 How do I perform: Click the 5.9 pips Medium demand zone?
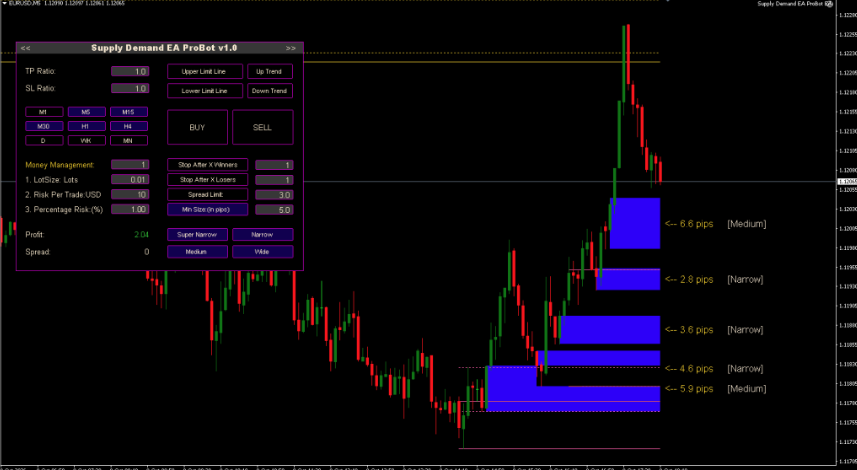coord(573,398)
